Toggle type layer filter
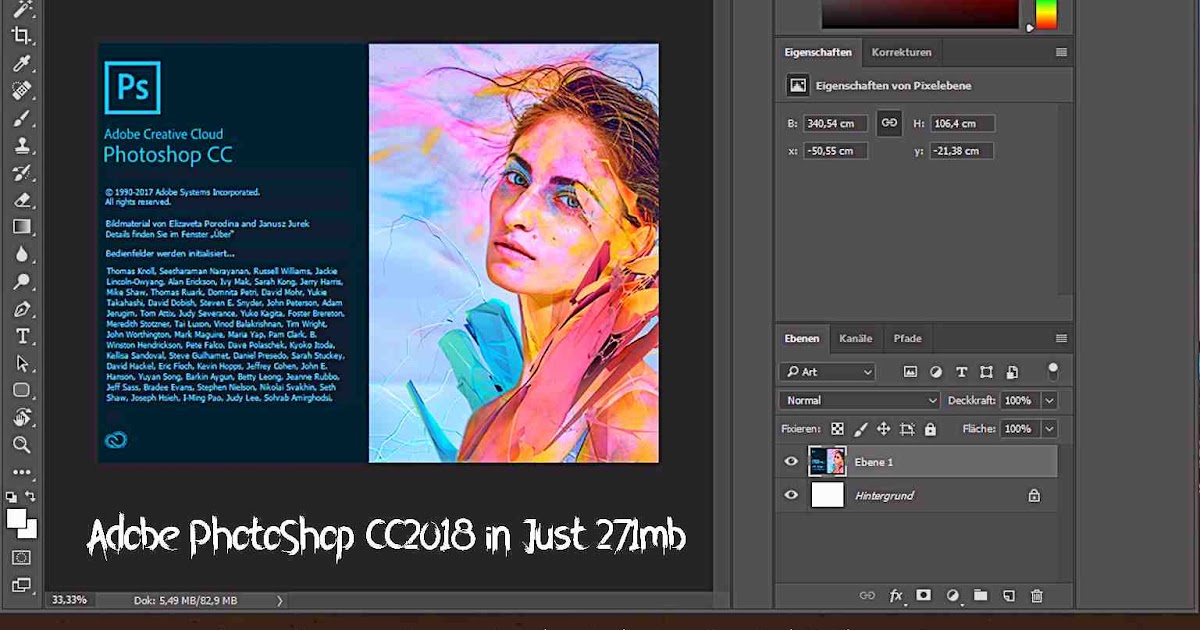The width and height of the screenshot is (1200, 630). (962, 372)
